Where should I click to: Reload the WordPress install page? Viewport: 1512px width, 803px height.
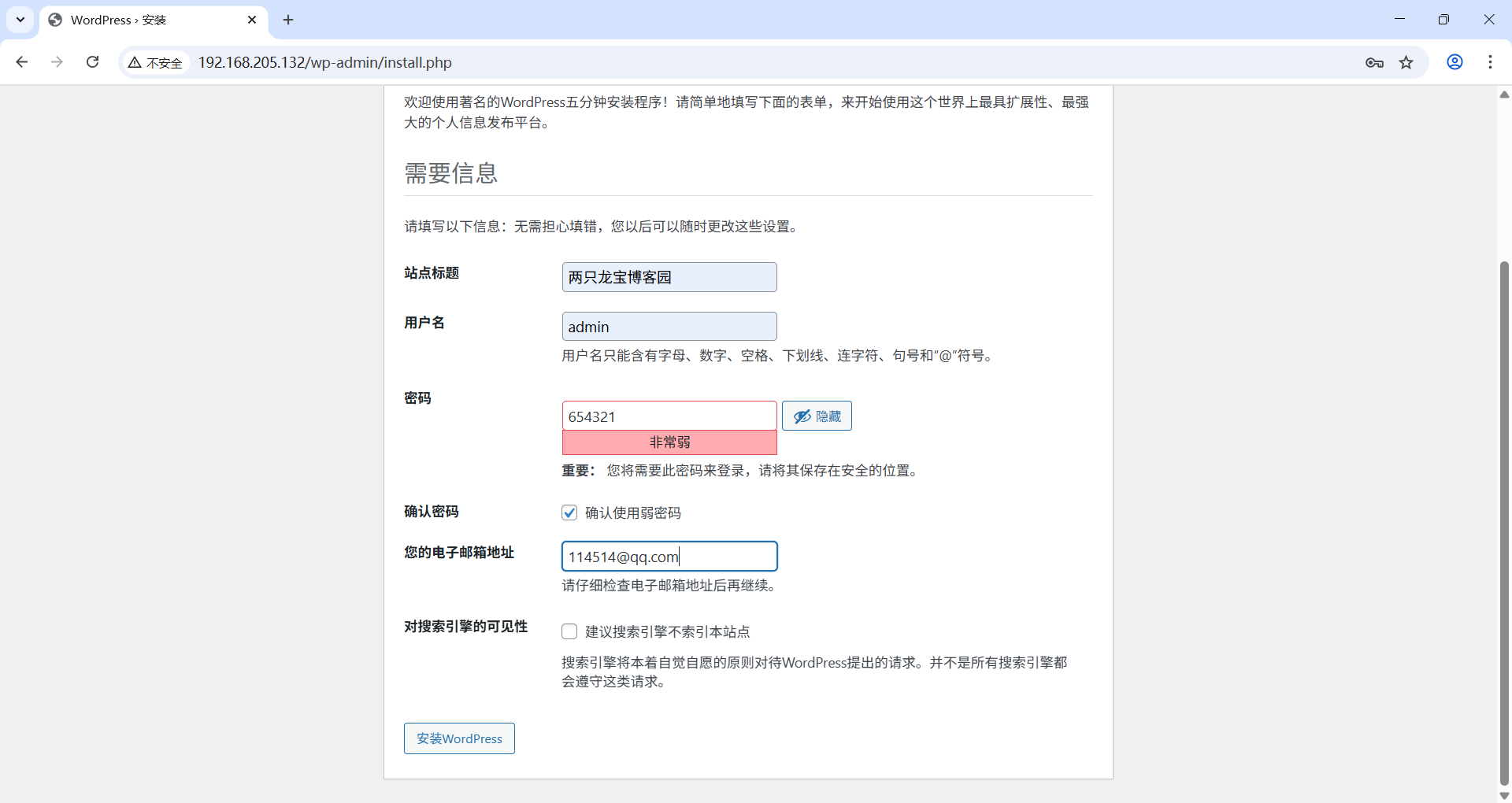tap(92, 62)
